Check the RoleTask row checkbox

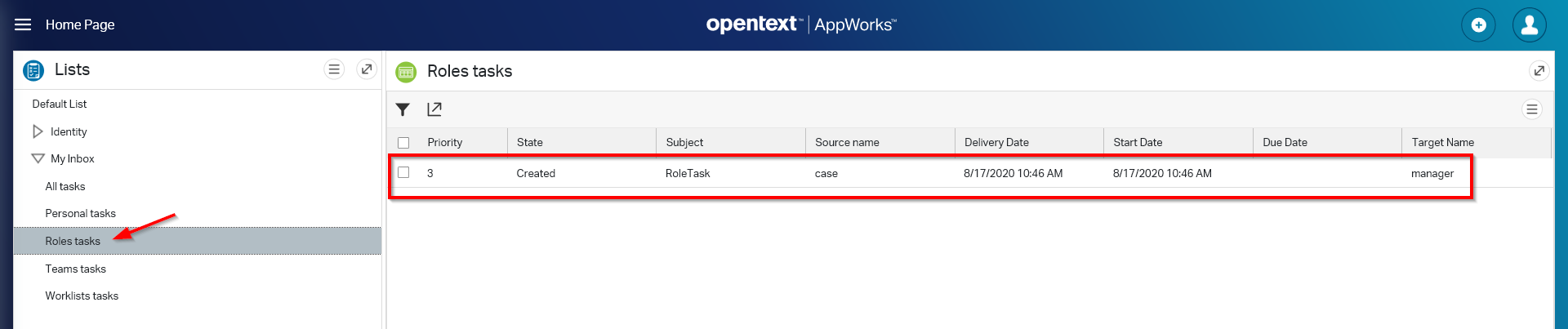pyautogui.click(x=403, y=172)
